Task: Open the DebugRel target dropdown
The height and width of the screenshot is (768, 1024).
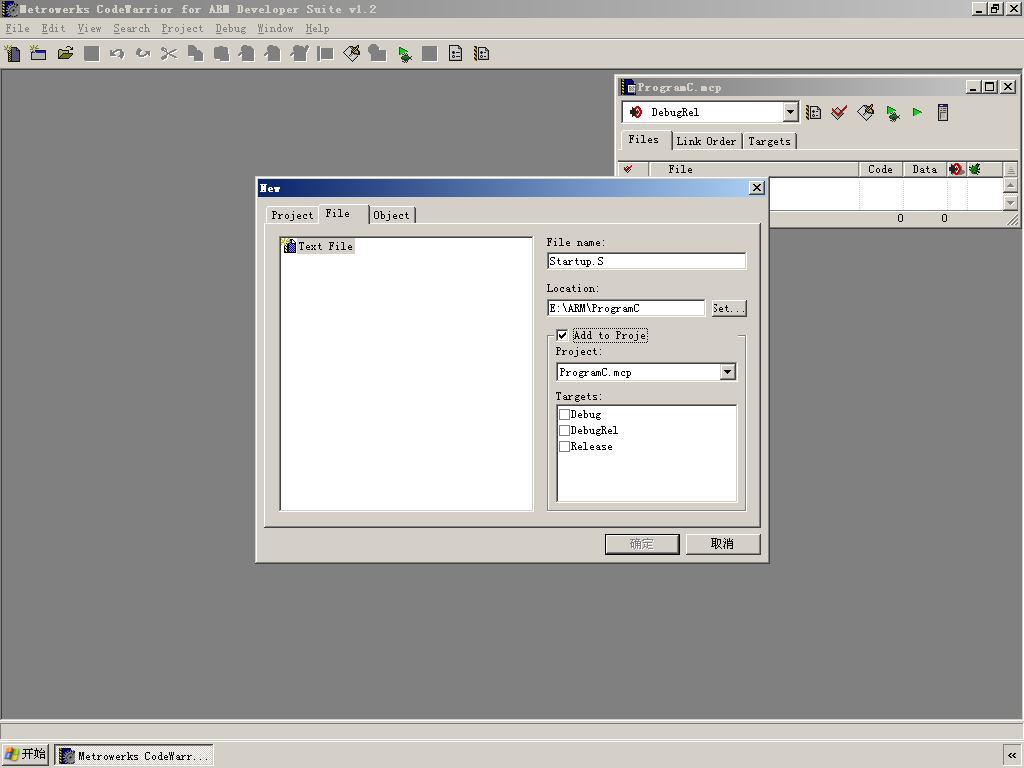Action: 790,112
